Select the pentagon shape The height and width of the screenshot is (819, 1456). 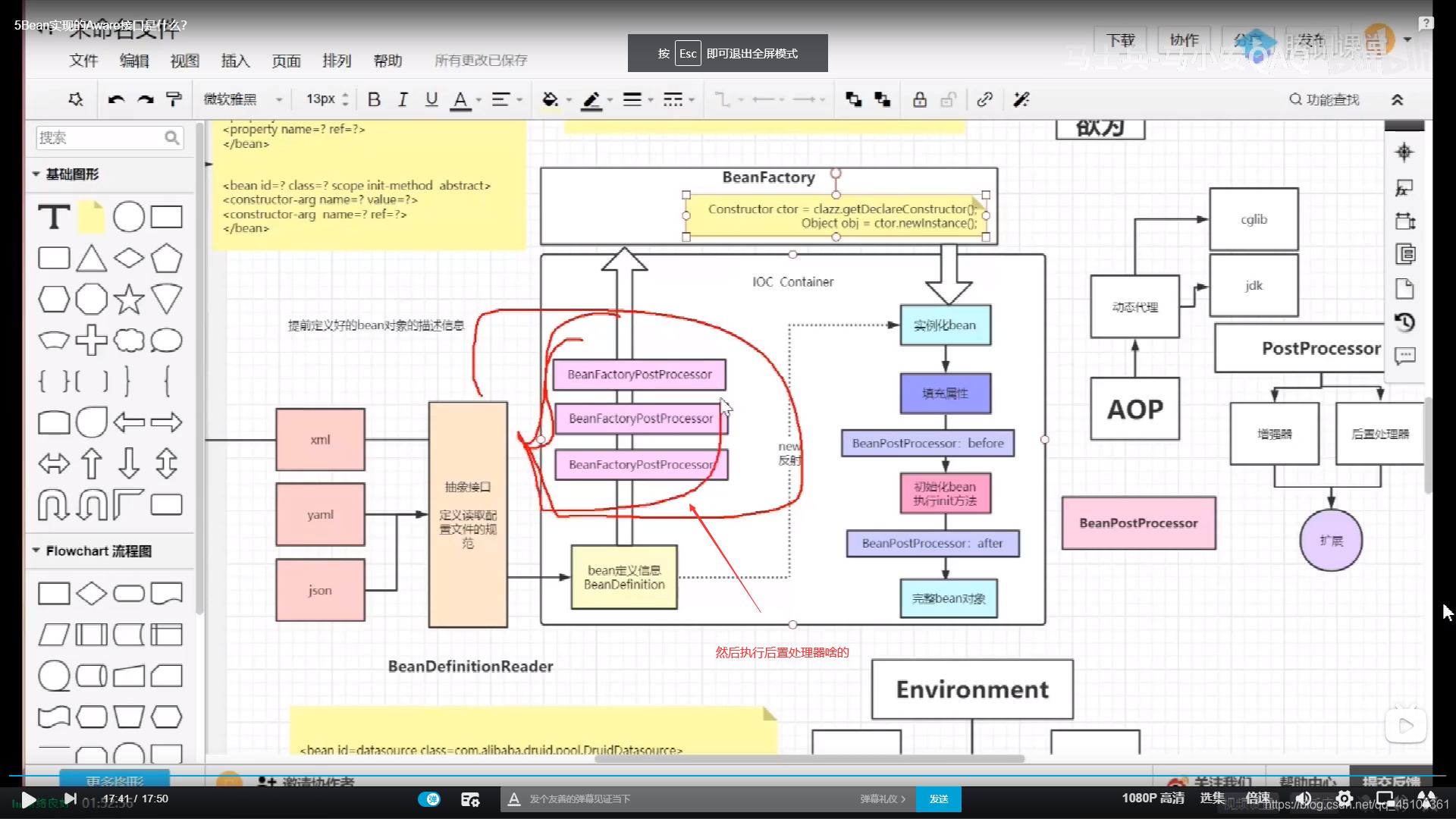point(166,258)
